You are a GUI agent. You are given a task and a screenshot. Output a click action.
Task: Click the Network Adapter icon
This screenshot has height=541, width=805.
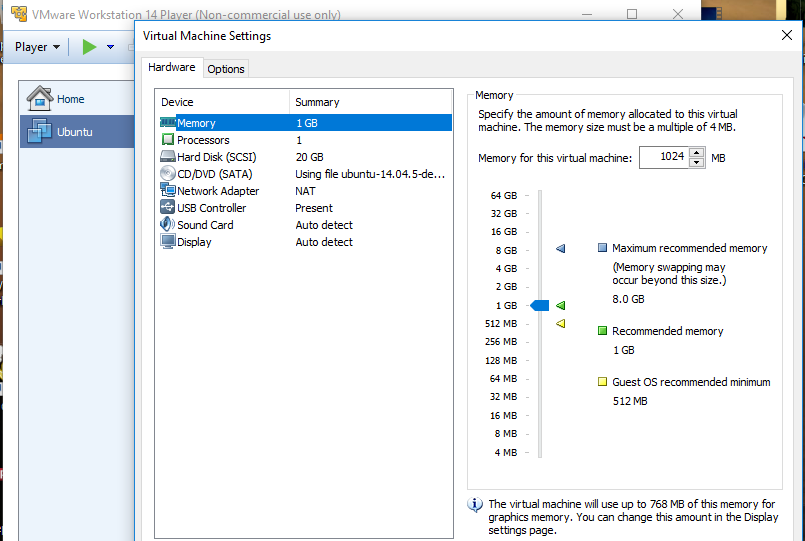[x=168, y=190]
